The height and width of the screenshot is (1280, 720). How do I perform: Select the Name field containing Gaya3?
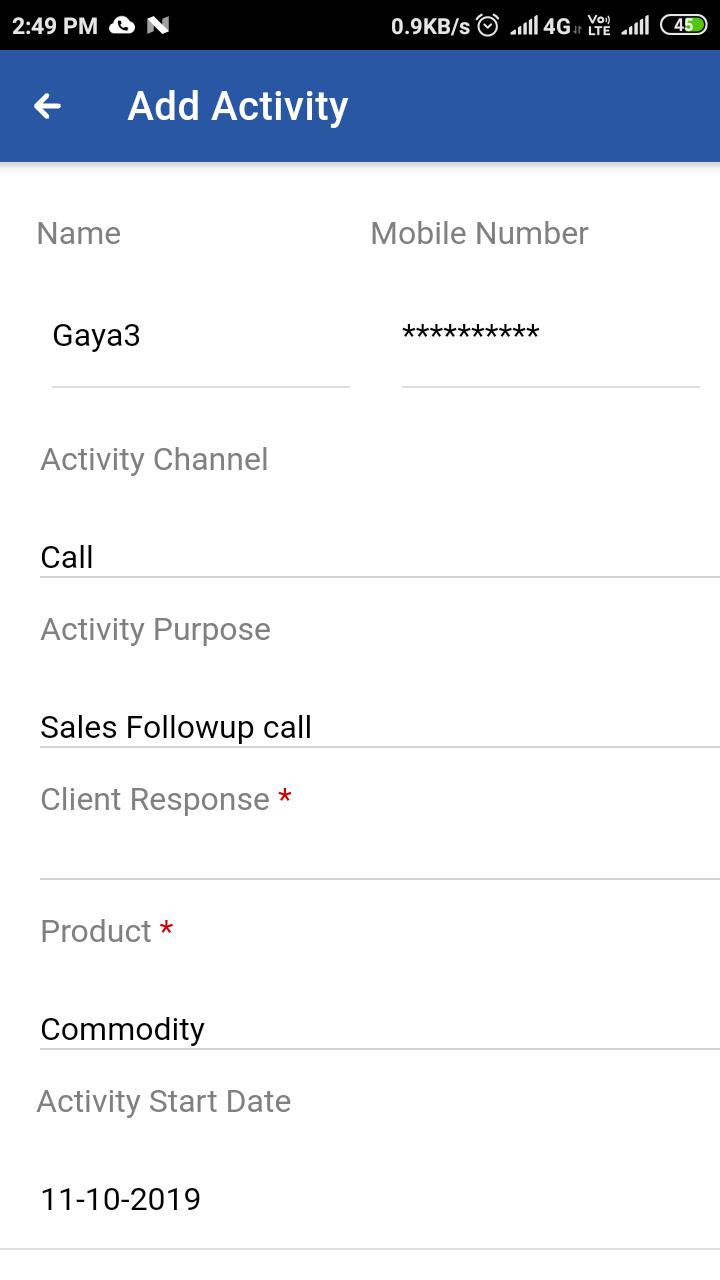click(201, 336)
